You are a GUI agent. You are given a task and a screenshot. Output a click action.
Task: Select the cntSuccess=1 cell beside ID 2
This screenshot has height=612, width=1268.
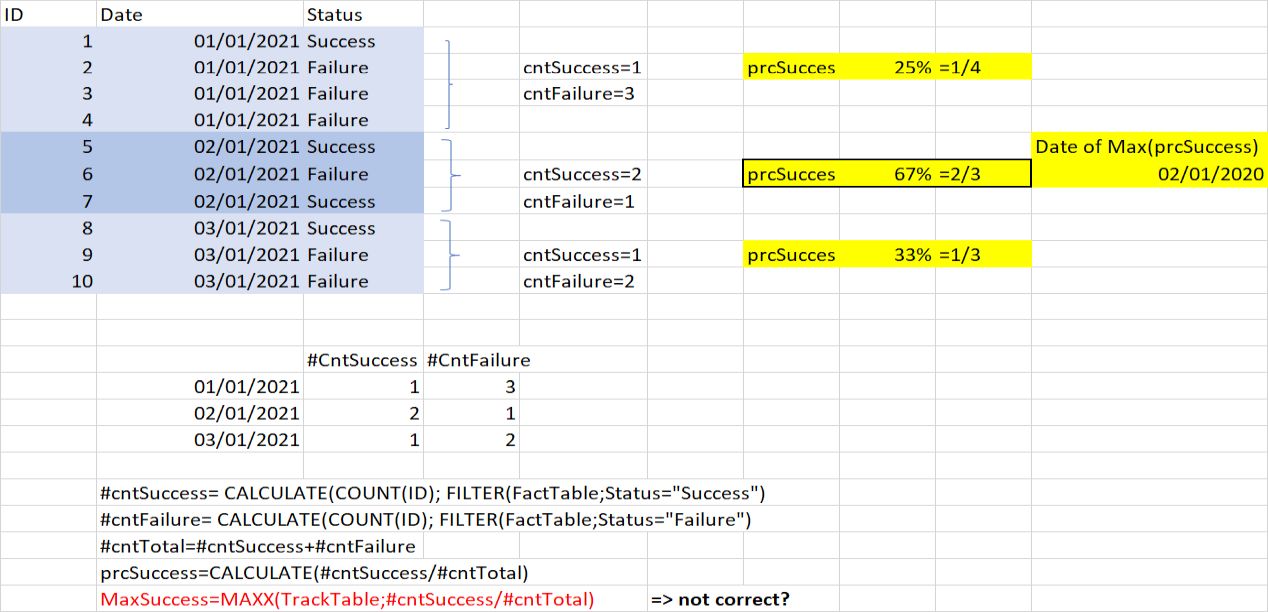[x=583, y=67]
